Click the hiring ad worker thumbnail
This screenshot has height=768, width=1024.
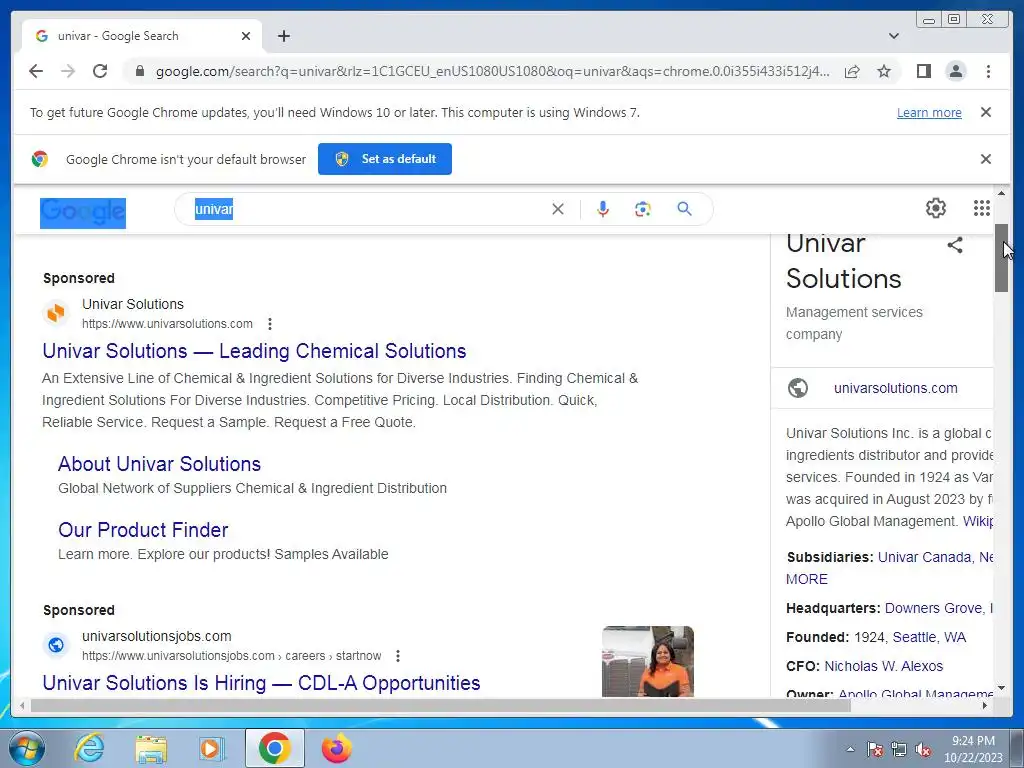648,661
